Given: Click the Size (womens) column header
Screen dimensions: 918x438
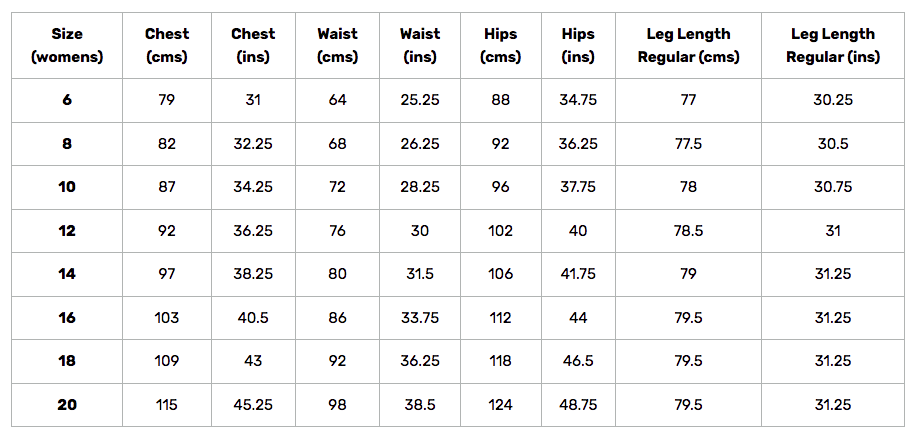Looking at the screenshot, I should tap(67, 46).
